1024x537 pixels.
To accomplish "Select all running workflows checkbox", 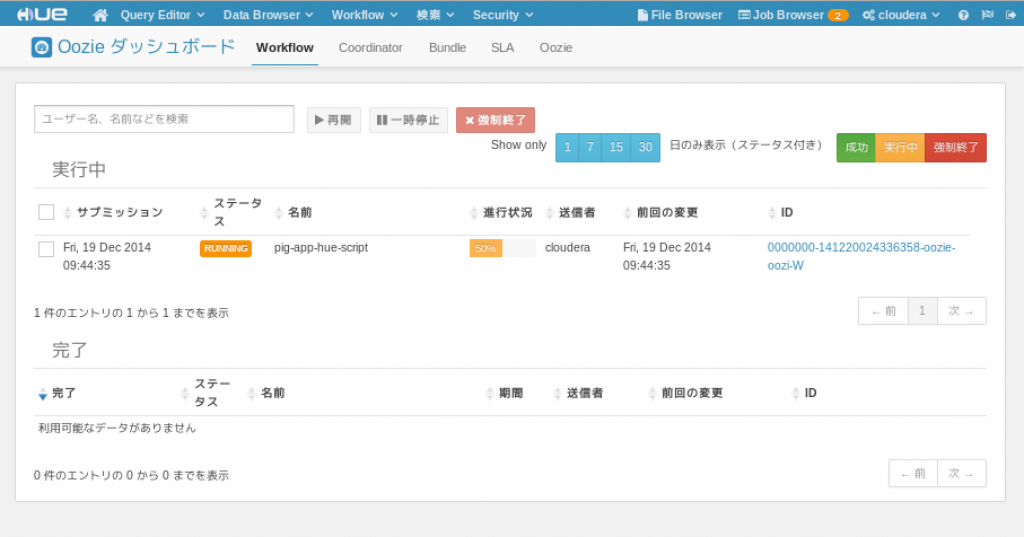I will coord(46,212).
